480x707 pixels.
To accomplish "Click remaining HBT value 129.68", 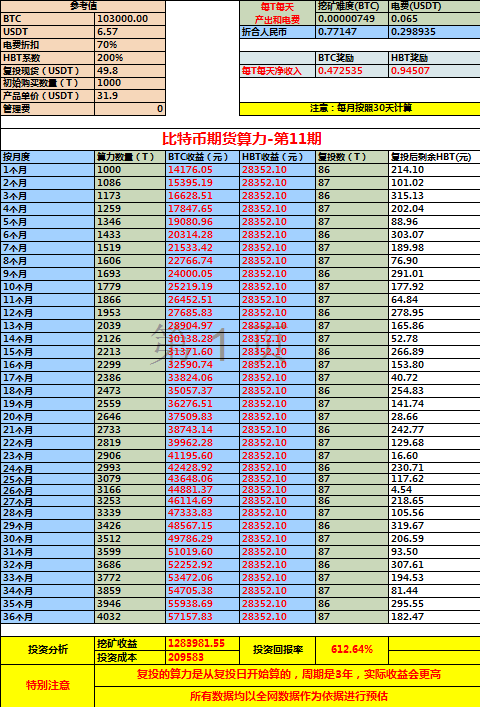I will point(434,443).
